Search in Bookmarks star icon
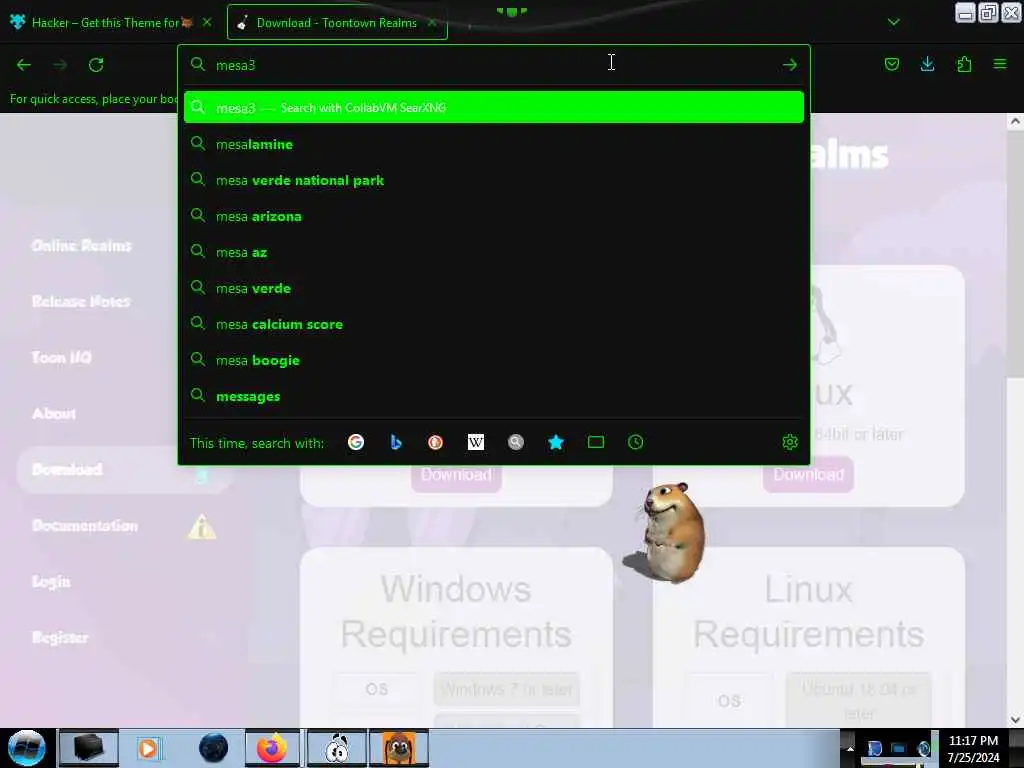Image resolution: width=1024 pixels, height=768 pixels. (556, 442)
